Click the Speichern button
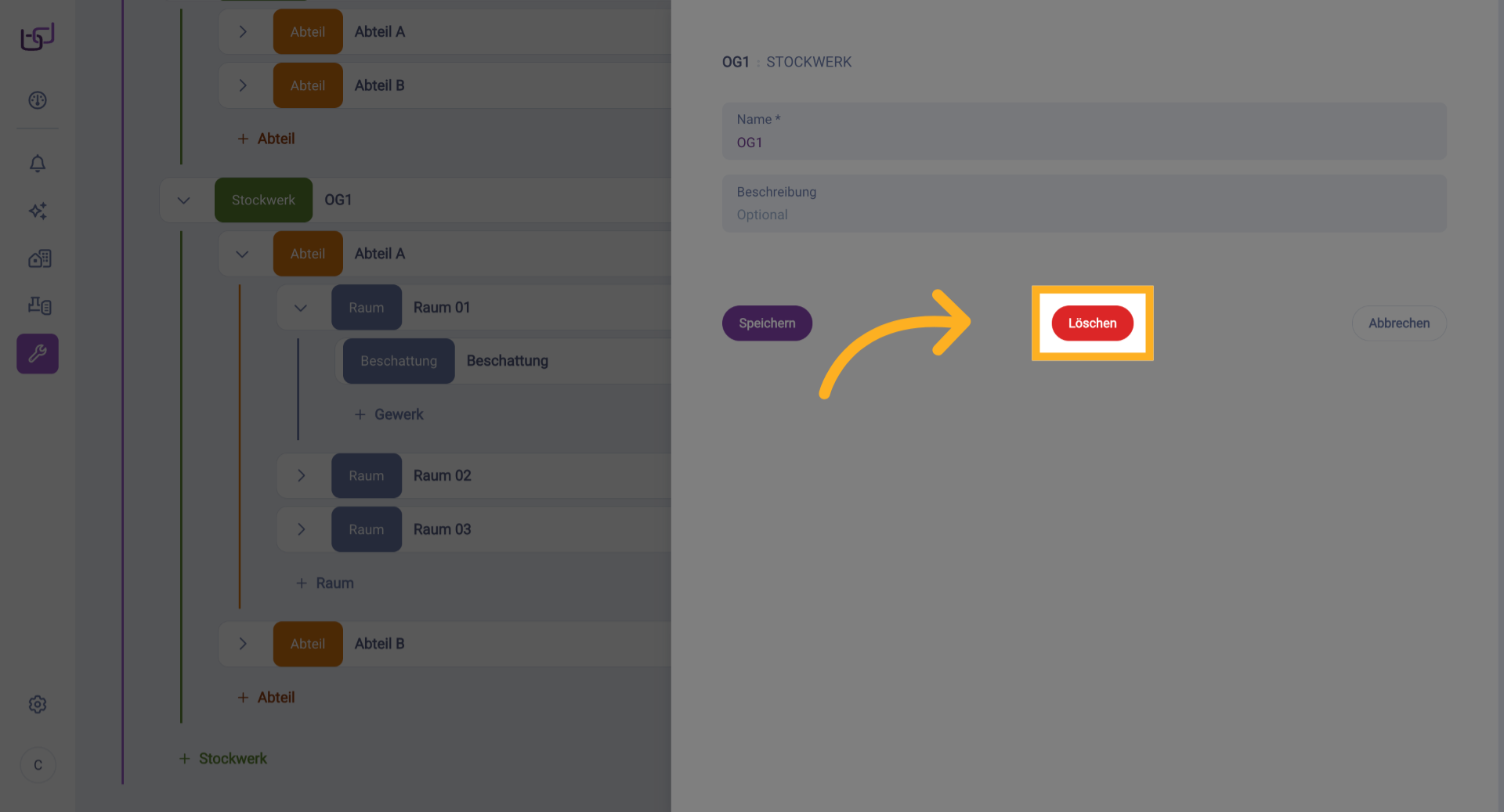The width and height of the screenshot is (1504, 812). click(767, 323)
